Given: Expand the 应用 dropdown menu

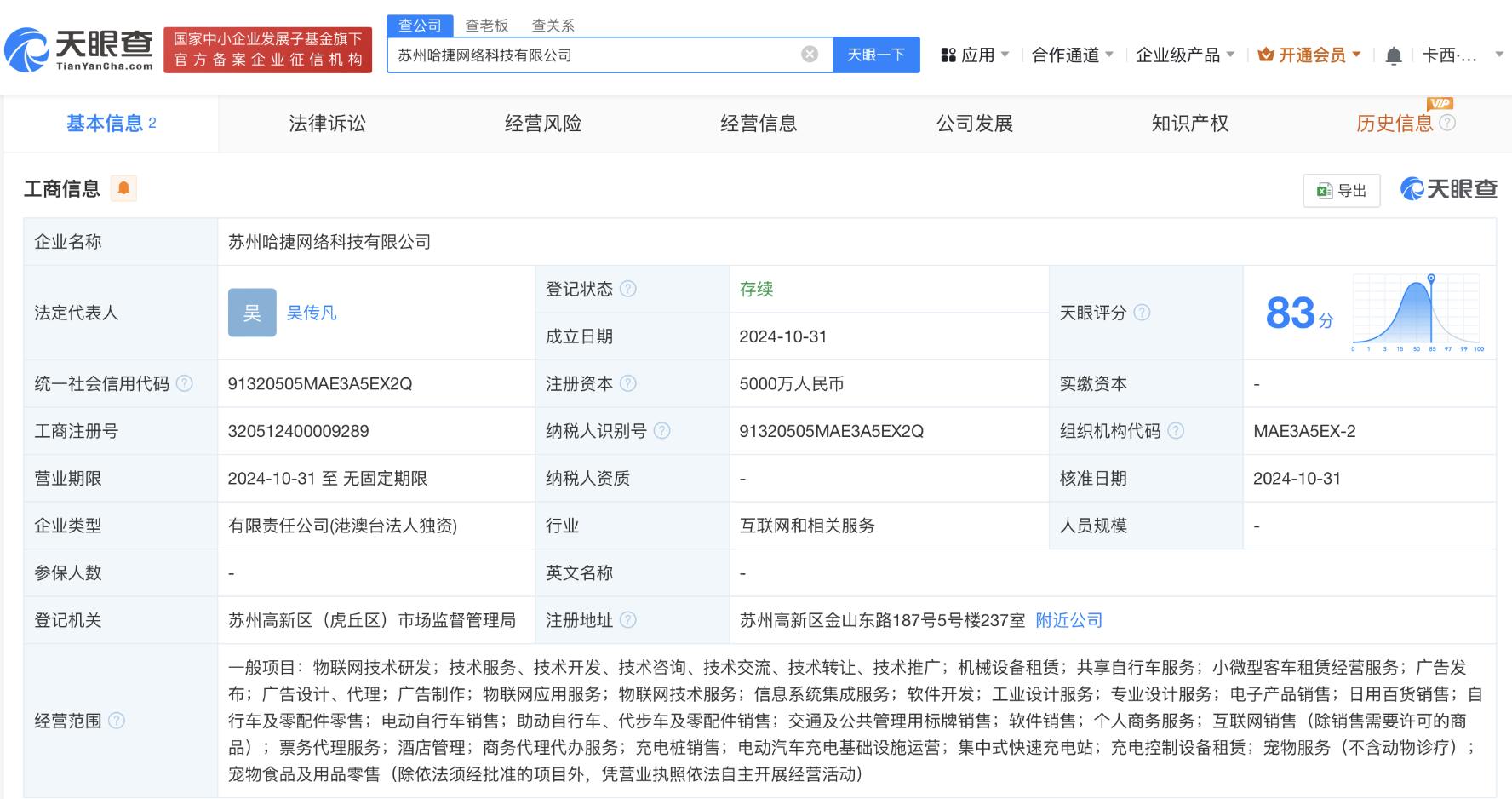Looking at the screenshot, I should [975, 55].
